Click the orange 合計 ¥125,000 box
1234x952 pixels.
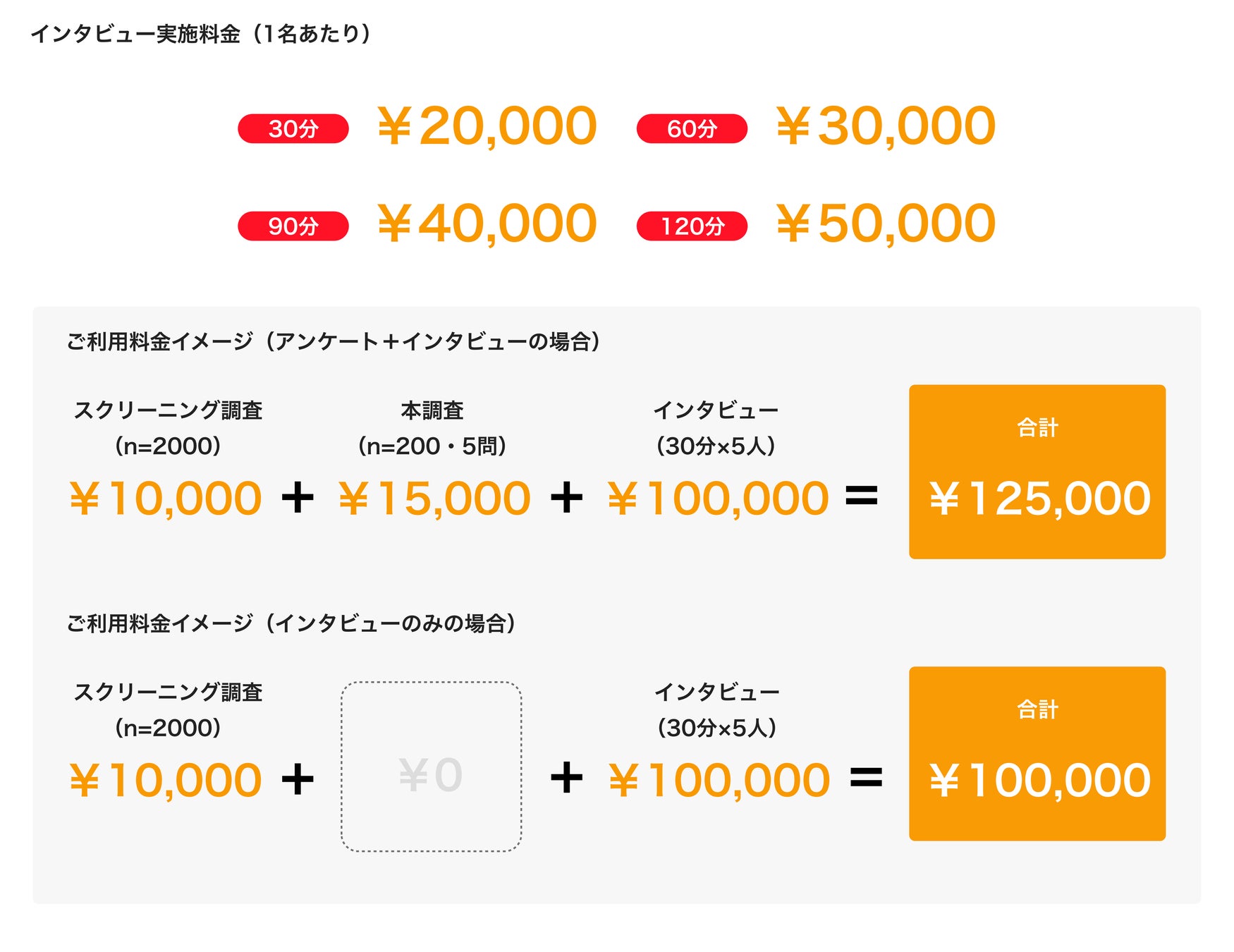point(1037,472)
